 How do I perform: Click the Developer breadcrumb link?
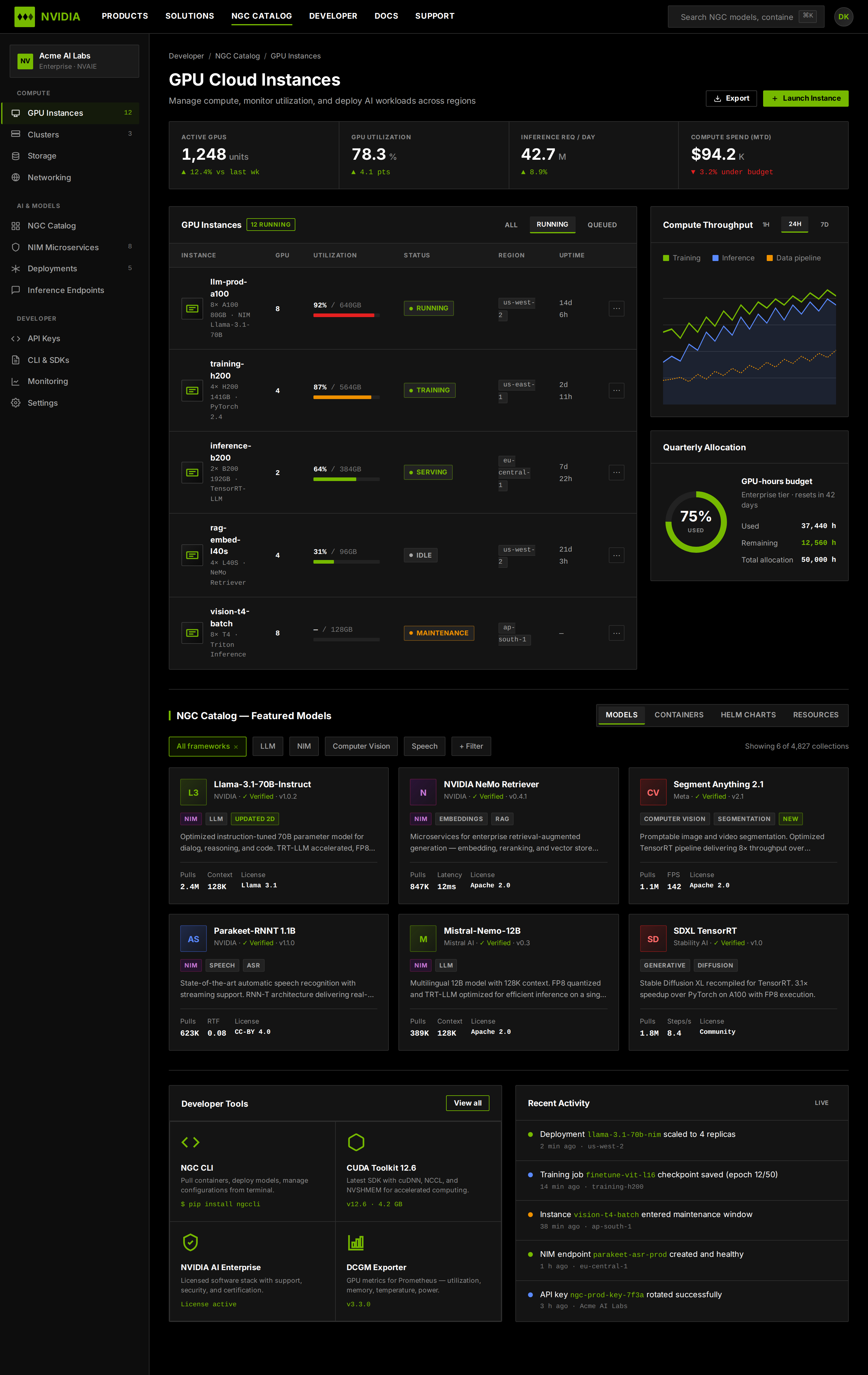(186, 56)
